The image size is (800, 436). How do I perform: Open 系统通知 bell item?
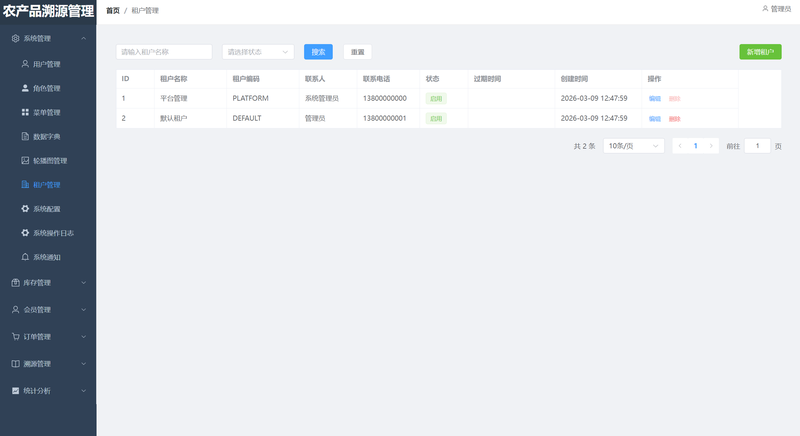(46, 257)
